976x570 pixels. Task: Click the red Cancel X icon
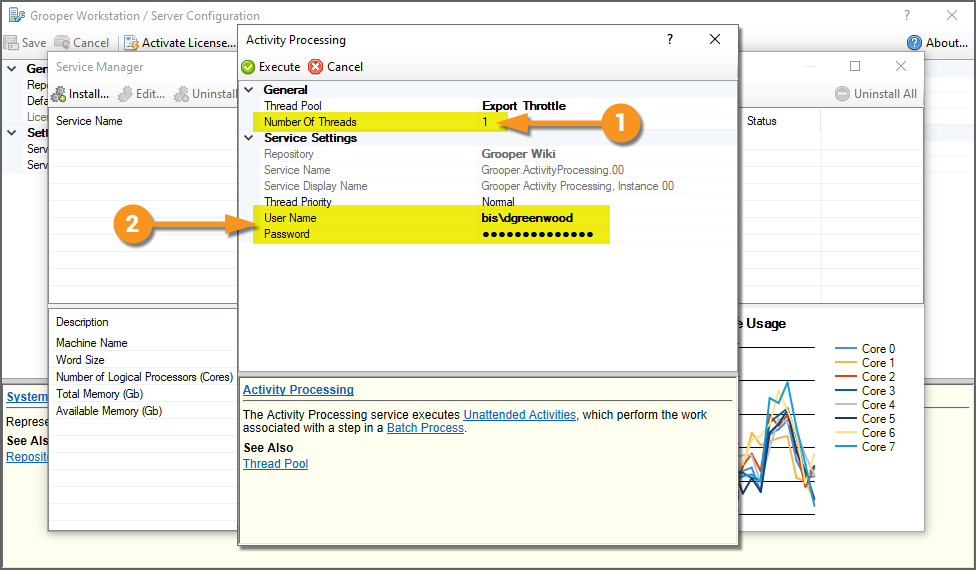(x=316, y=67)
